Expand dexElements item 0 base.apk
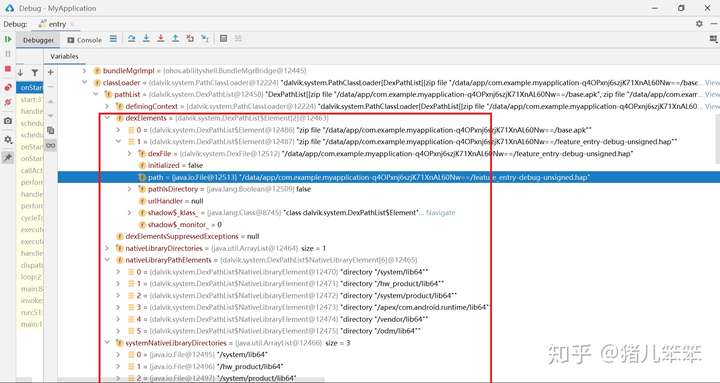Screen dimensions: 720x383 (118, 130)
